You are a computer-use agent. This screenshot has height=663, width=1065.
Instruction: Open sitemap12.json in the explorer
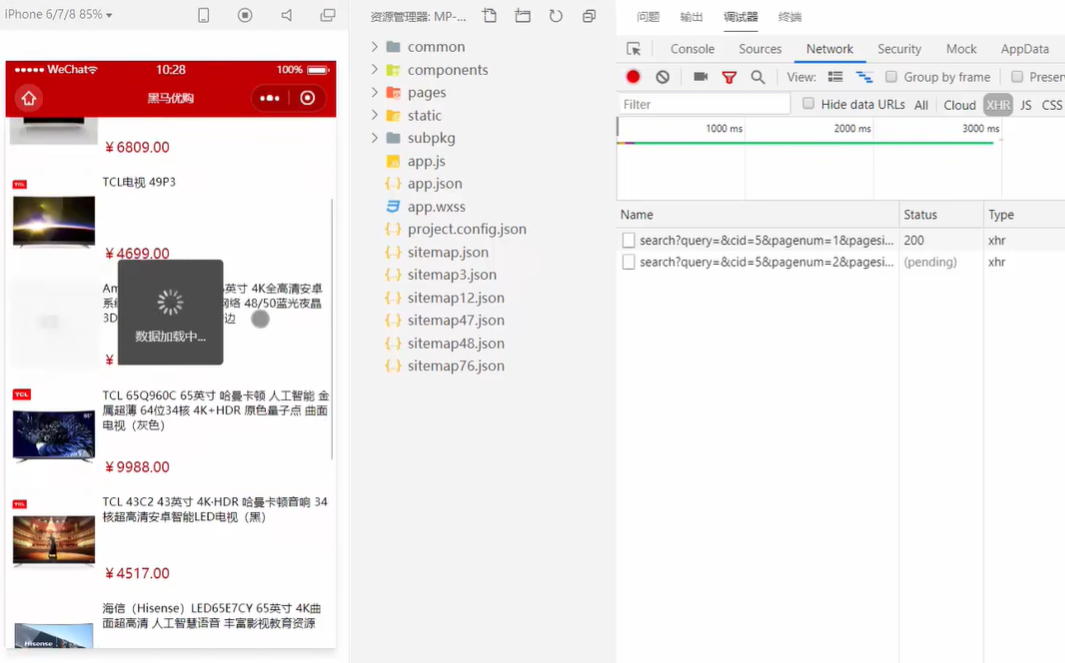(456, 298)
